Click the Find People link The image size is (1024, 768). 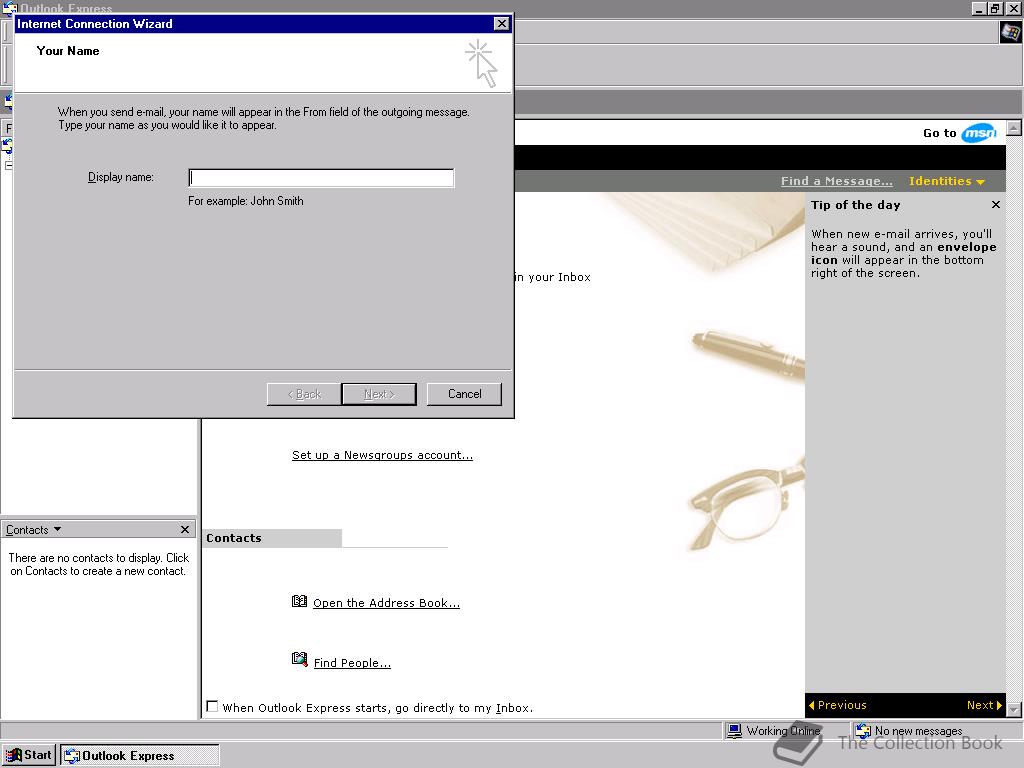352,663
